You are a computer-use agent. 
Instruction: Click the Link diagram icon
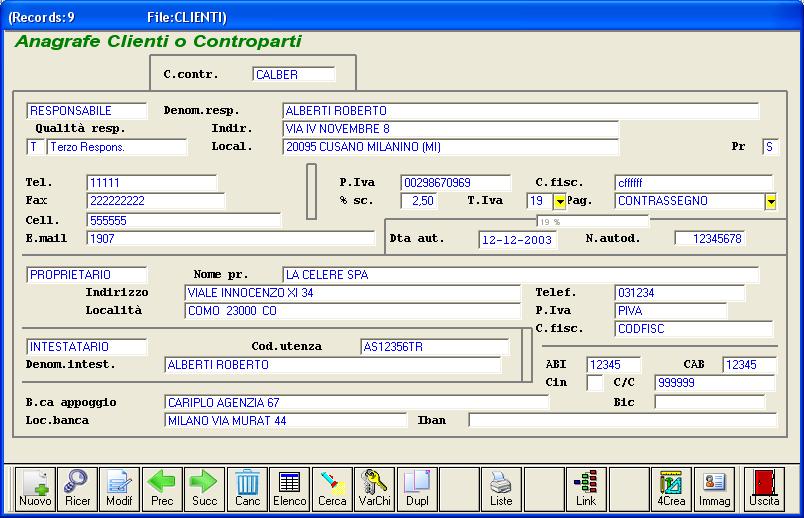coord(586,489)
